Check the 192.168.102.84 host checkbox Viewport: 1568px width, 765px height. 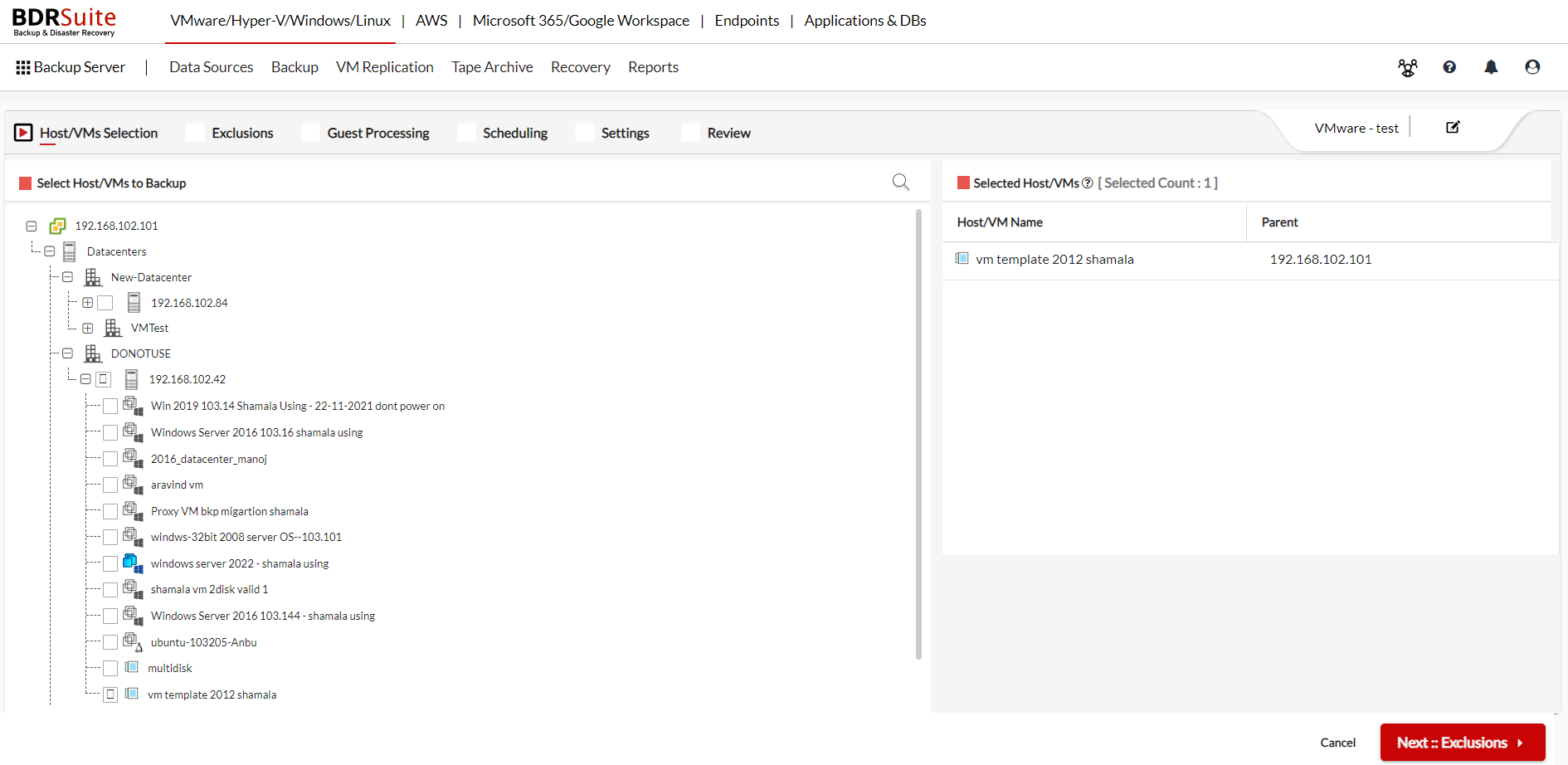pos(105,303)
